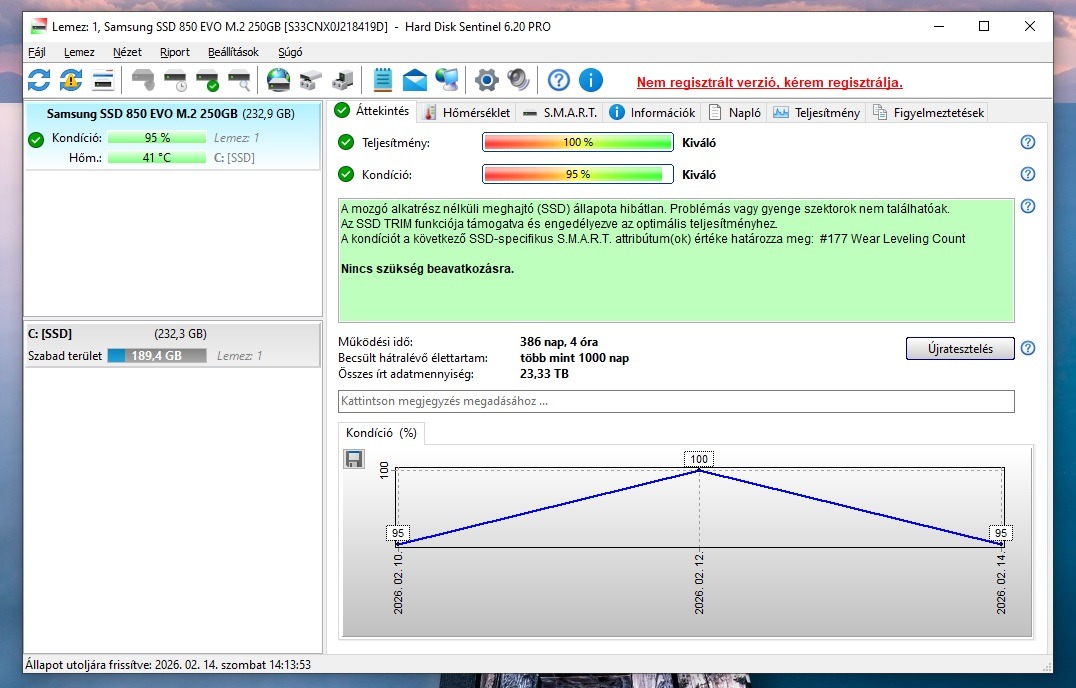Viewport: 1076px width, 688px height.
Task: Click the 386 nap, 4 óra value
Action: tap(559, 342)
